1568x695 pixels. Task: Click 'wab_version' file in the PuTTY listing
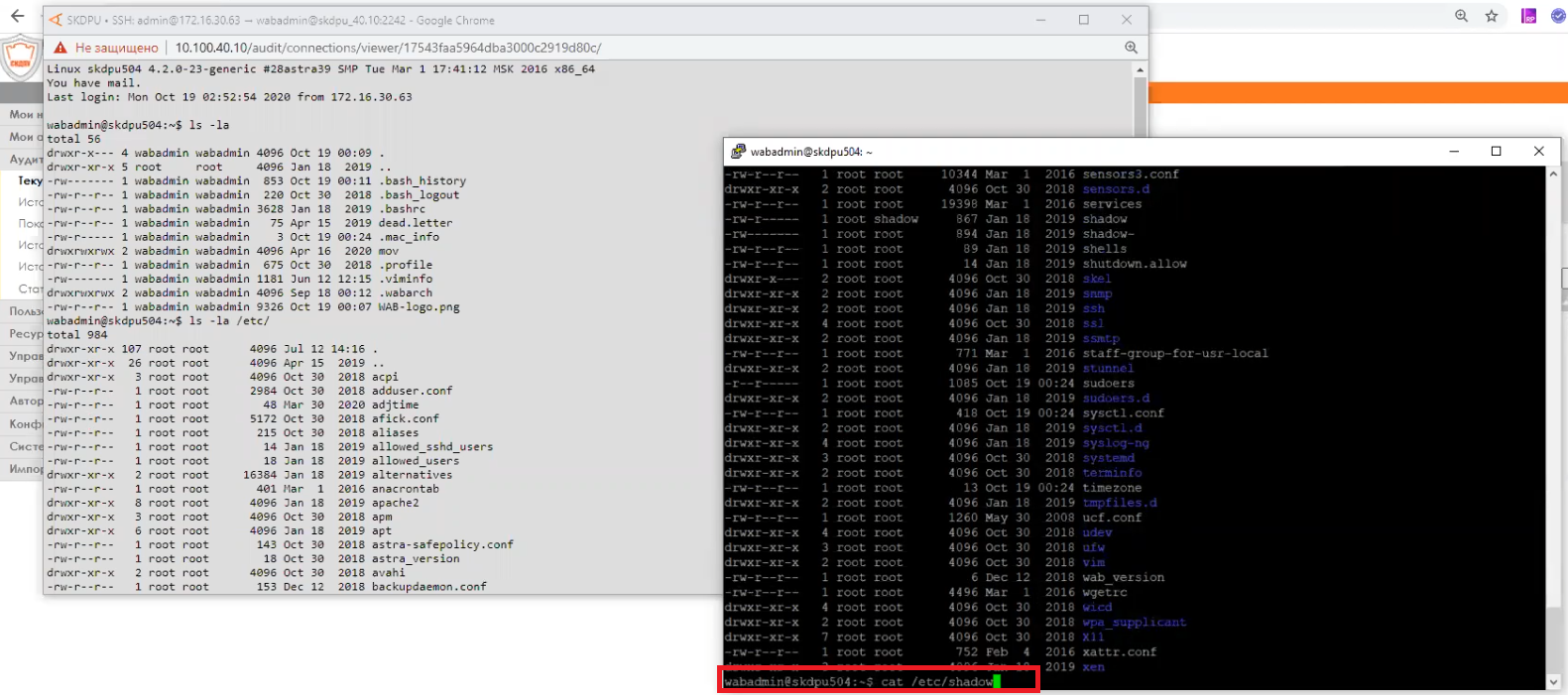click(1124, 577)
